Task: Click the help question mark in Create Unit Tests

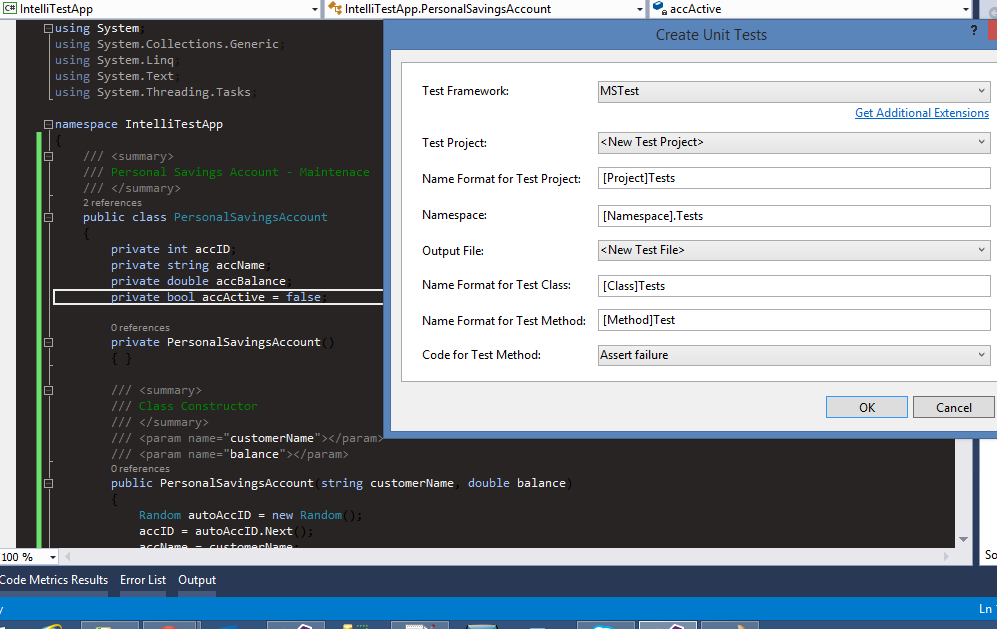Action: click(x=973, y=31)
